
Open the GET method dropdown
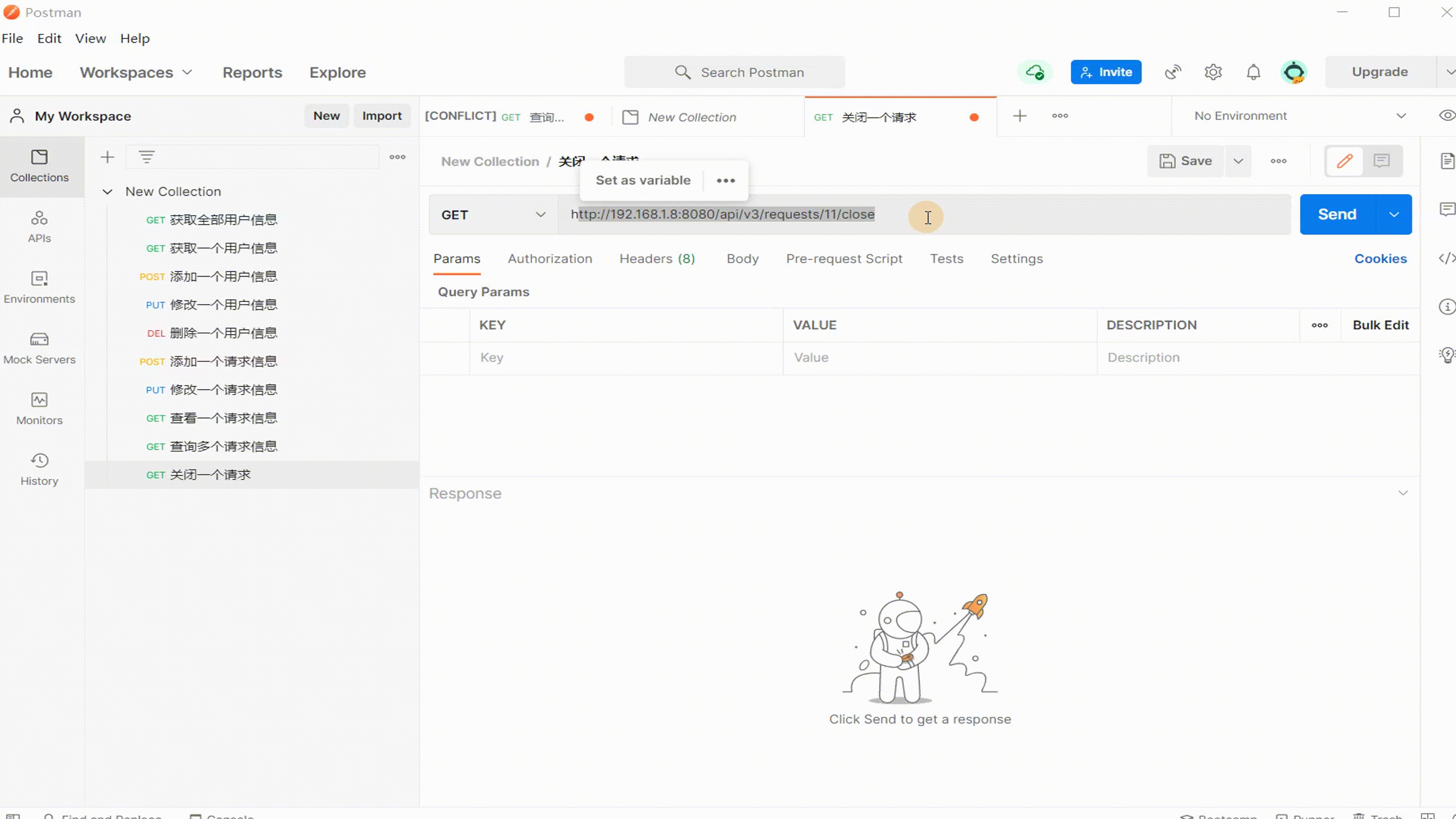[493, 215]
